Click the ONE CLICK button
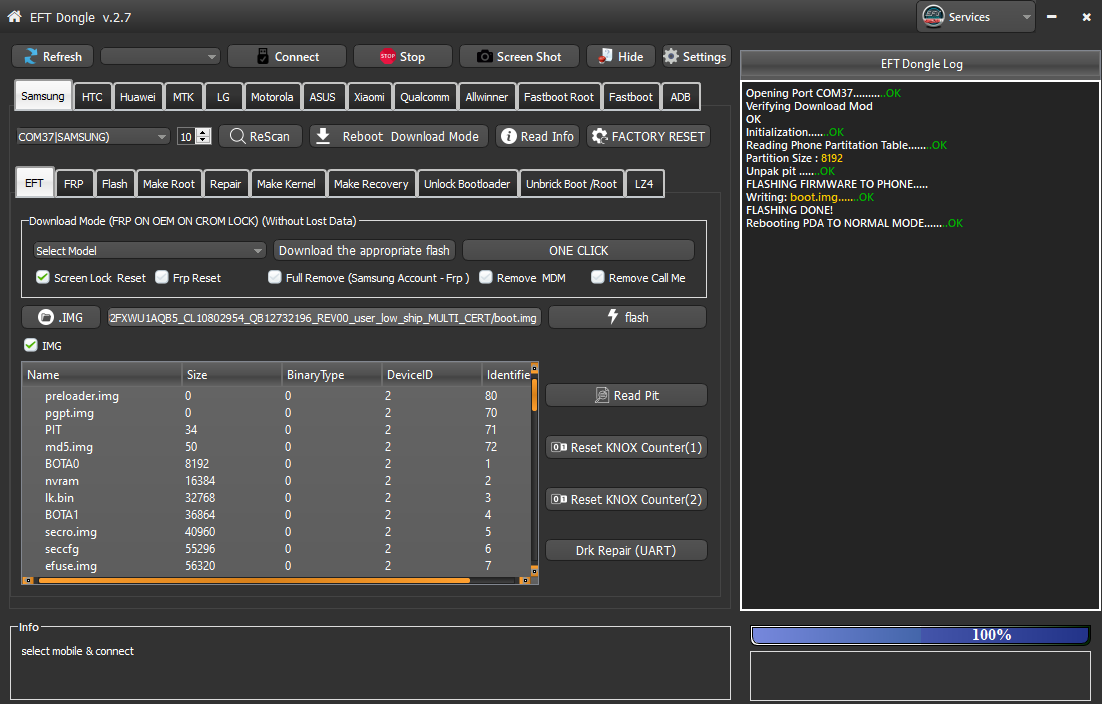 point(578,250)
